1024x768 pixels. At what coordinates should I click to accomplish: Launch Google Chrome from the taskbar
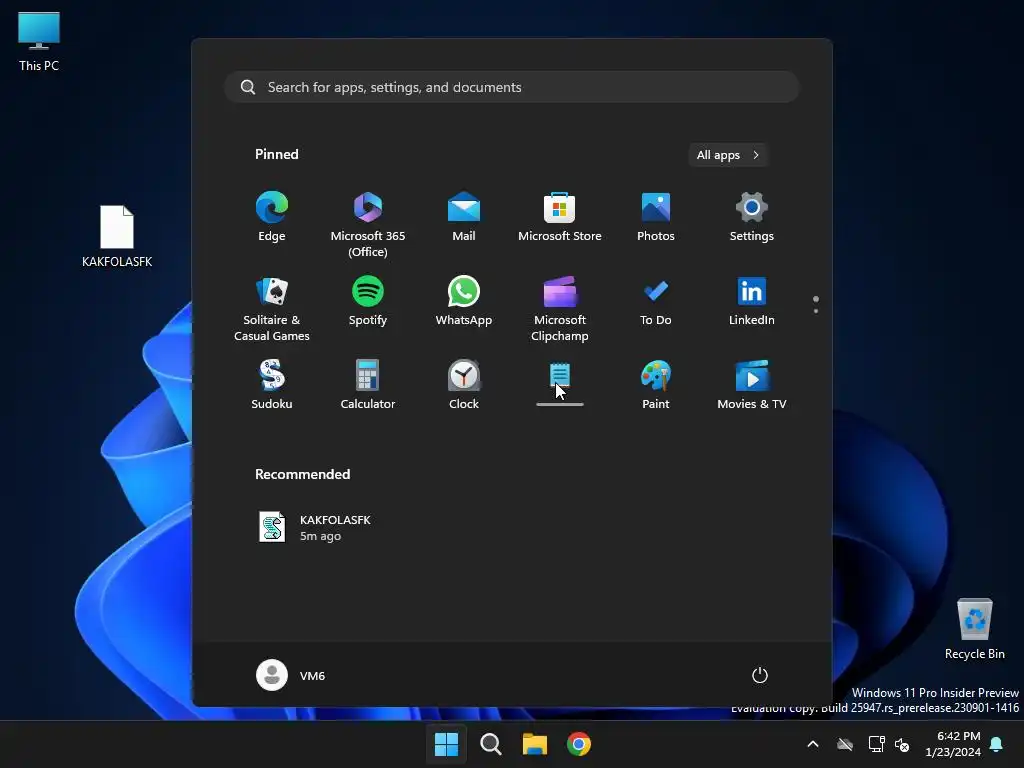pyautogui.click(x=579, y=744)
